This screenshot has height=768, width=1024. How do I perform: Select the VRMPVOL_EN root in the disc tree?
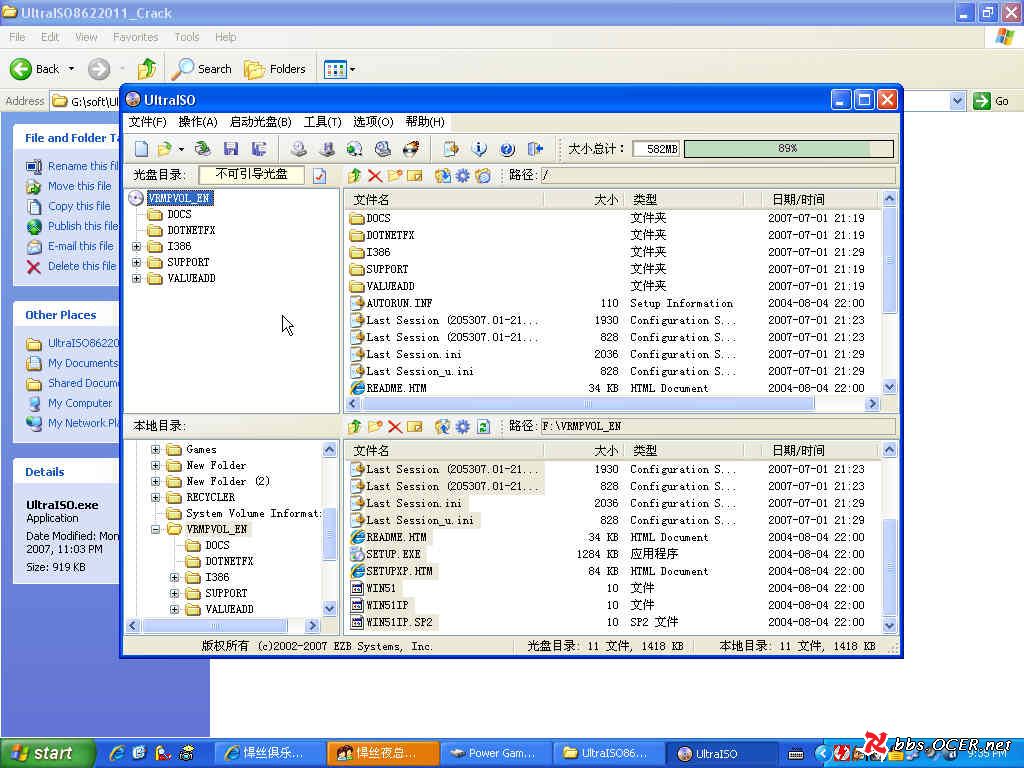pos(180,198)
